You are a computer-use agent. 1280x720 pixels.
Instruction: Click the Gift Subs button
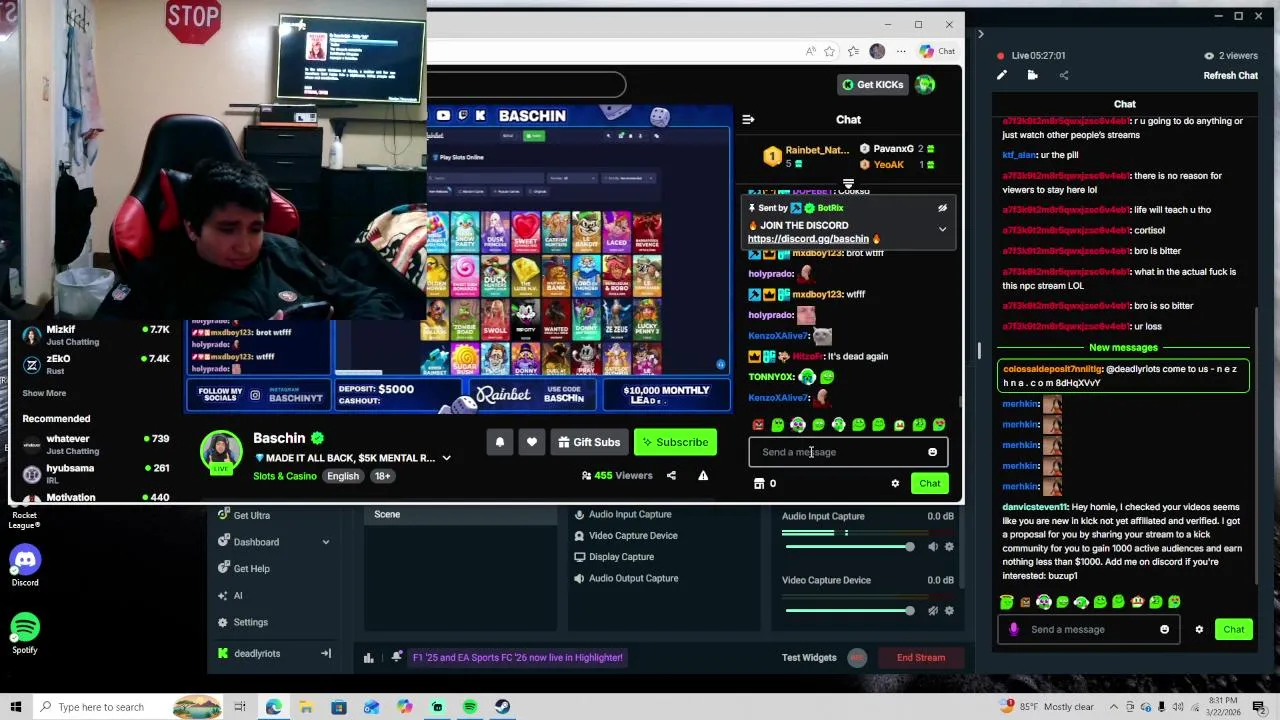click(x=589, y=442)
